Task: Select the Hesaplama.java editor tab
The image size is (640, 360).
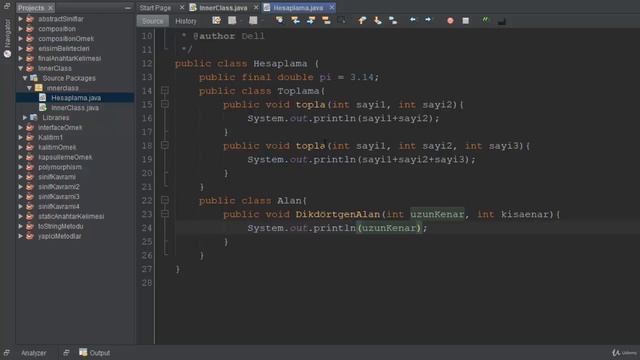Action: [298, 8]
